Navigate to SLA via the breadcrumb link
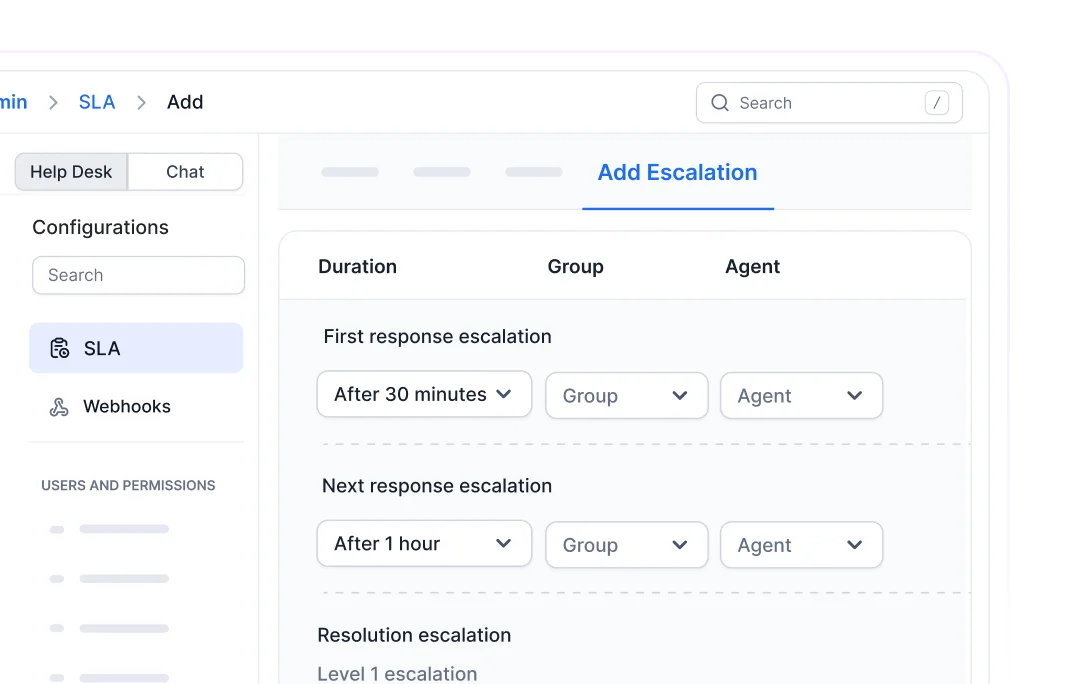 96,101
